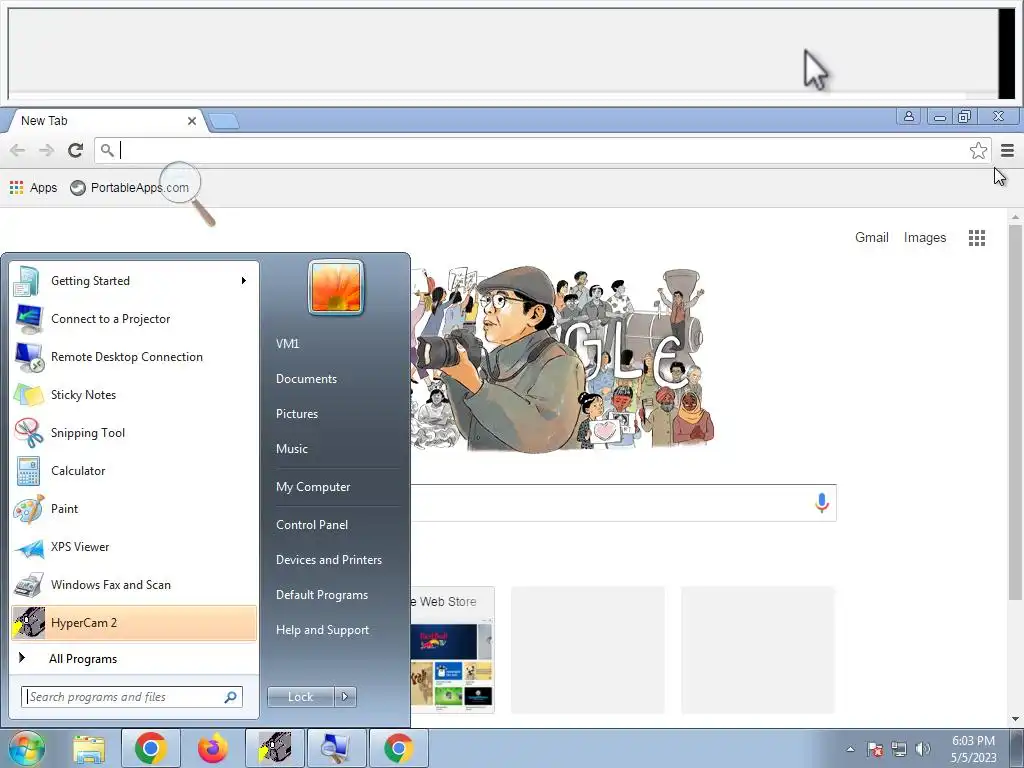Open the volume speaker tray icon
This screenshot has width=1024, height=768.
923,749
